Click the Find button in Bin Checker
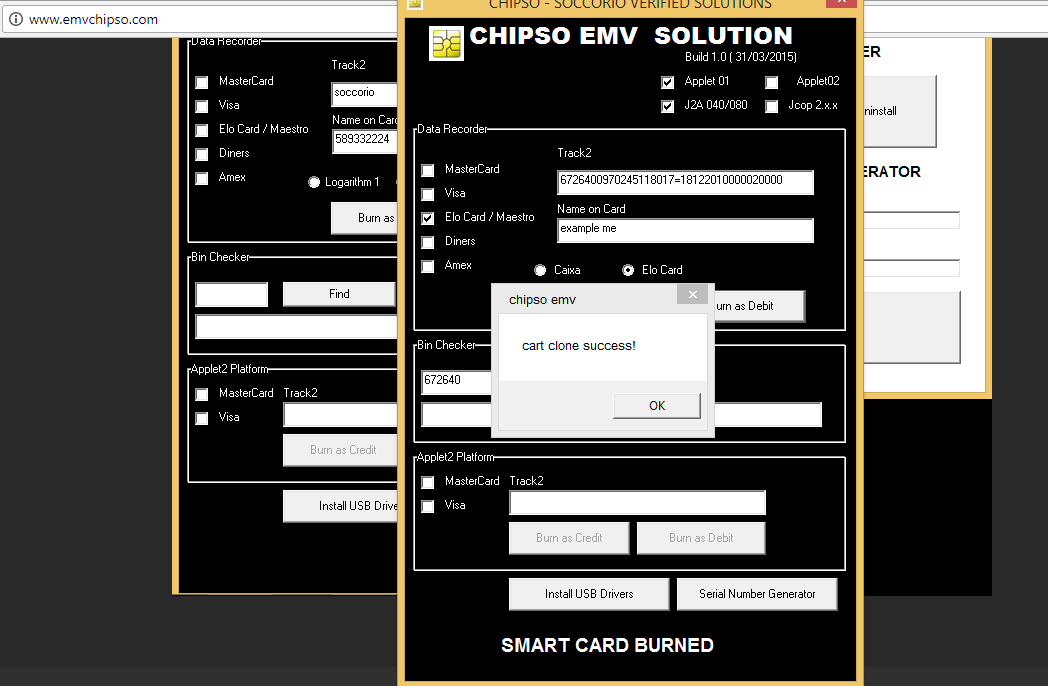 click(339, 294)
